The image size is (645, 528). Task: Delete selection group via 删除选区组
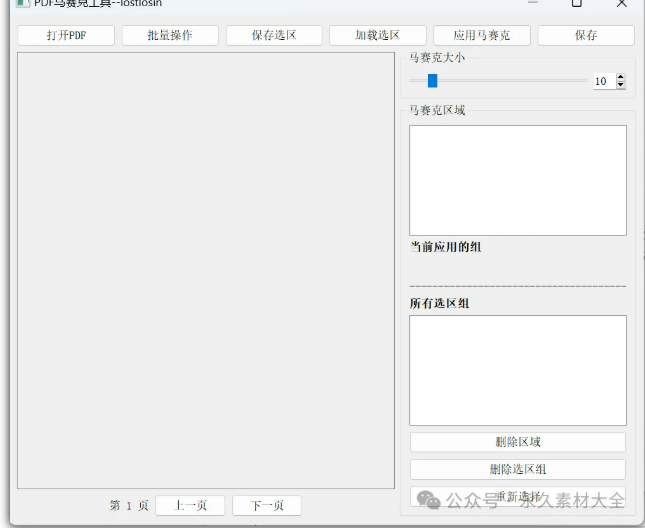coord(517,469)
